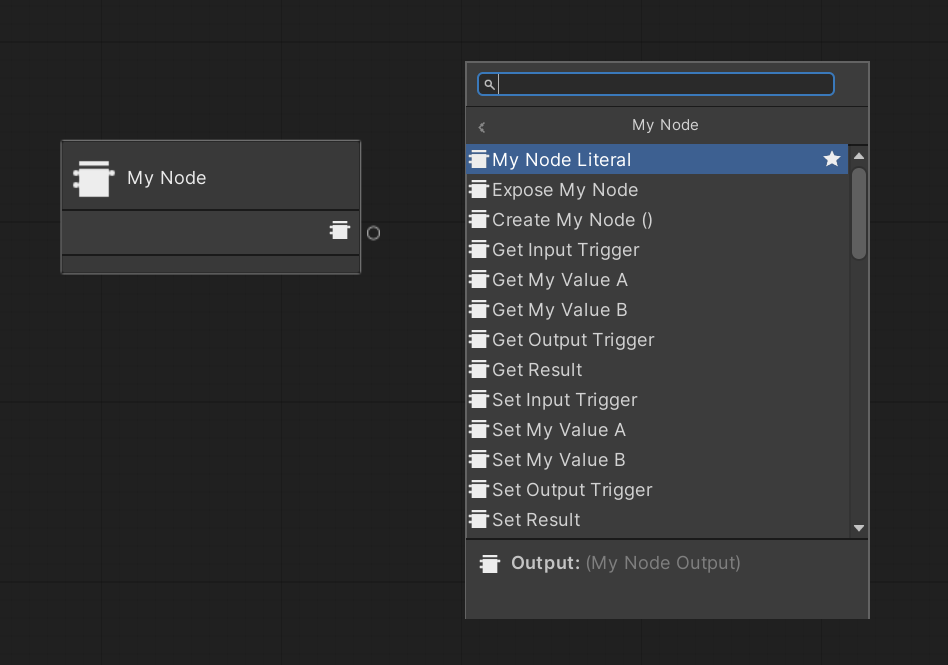Go back using the left chevron arrow
948x665 pixels.
482,127
